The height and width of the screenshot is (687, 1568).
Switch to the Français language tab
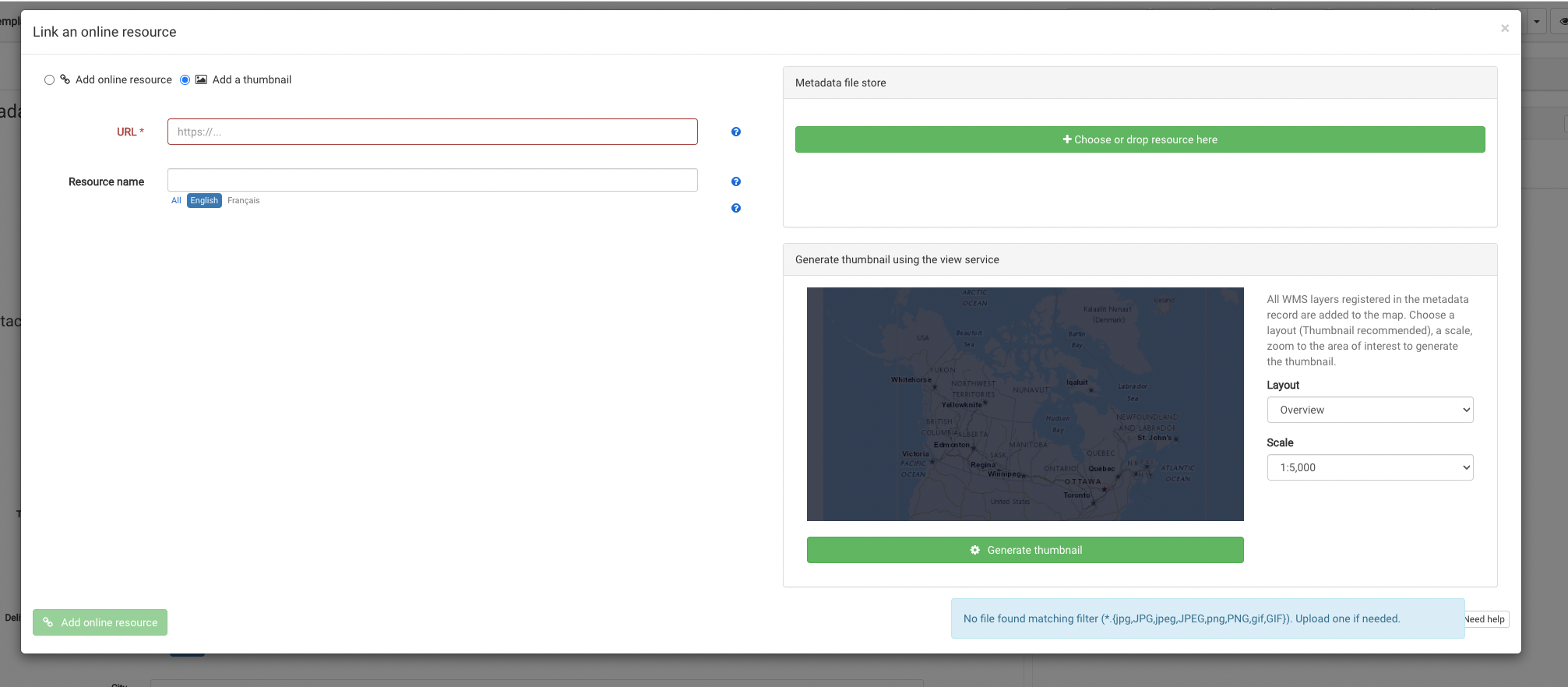tap(244, 200)
